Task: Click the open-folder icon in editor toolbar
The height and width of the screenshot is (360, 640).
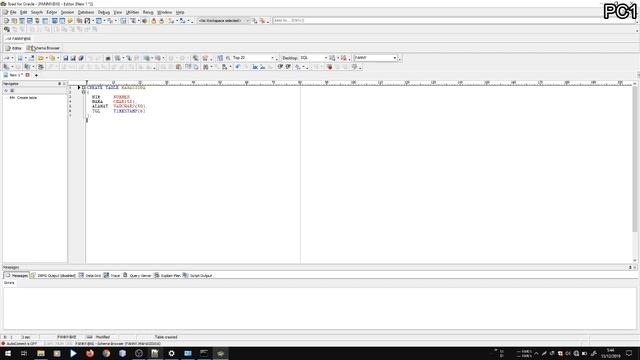Action: click(x=40, y=58)
